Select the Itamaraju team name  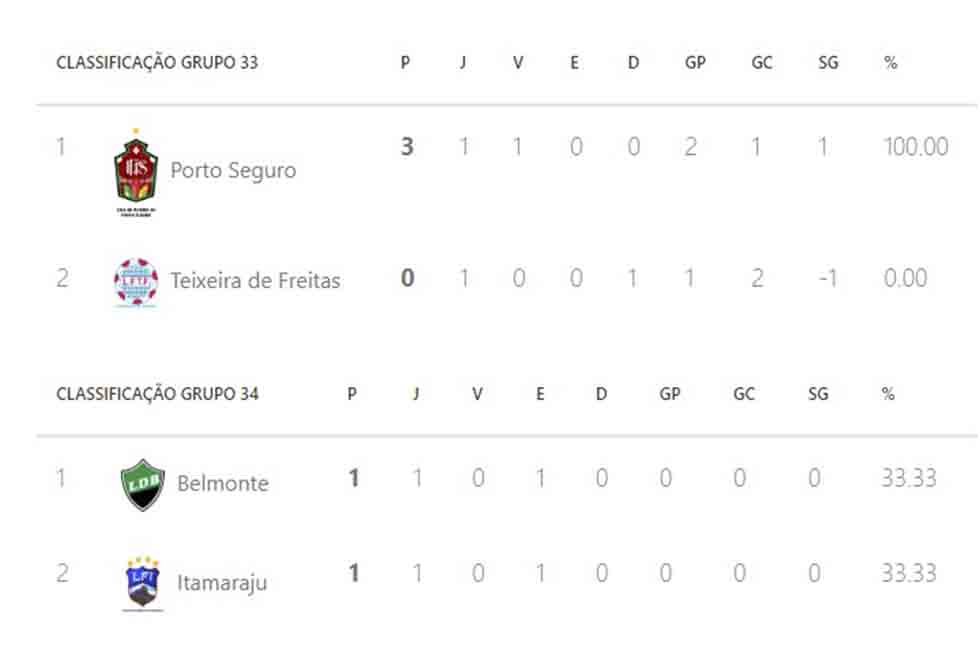point(222,582)
